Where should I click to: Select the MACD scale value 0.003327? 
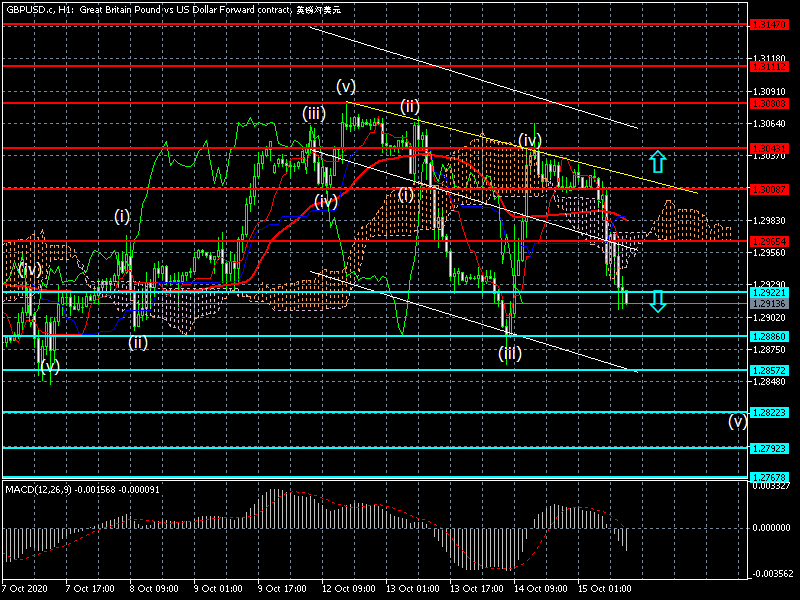(x=771, y=486)
